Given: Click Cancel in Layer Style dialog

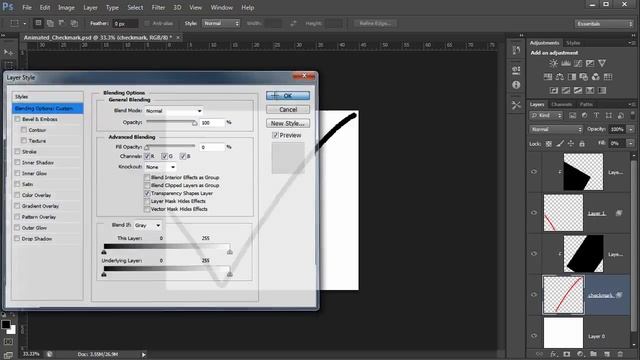Looking at the screenshot, I should 288,109.
